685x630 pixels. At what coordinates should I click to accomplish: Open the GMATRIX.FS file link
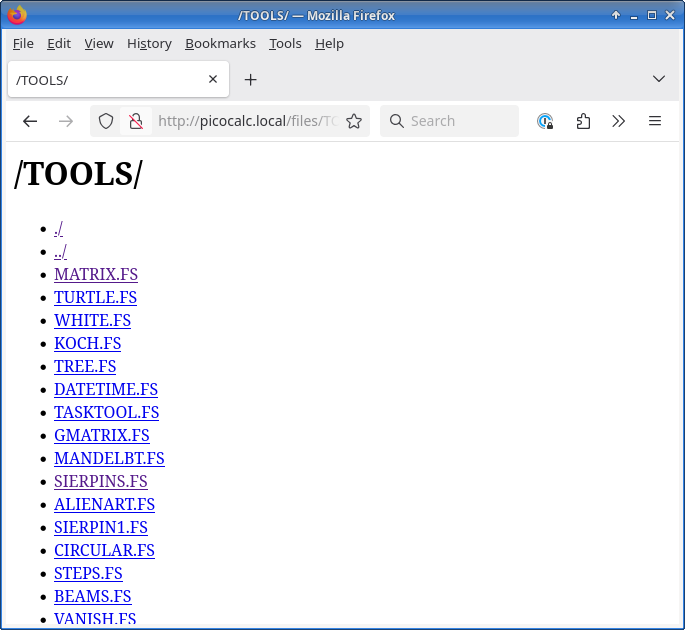(102, 436)
